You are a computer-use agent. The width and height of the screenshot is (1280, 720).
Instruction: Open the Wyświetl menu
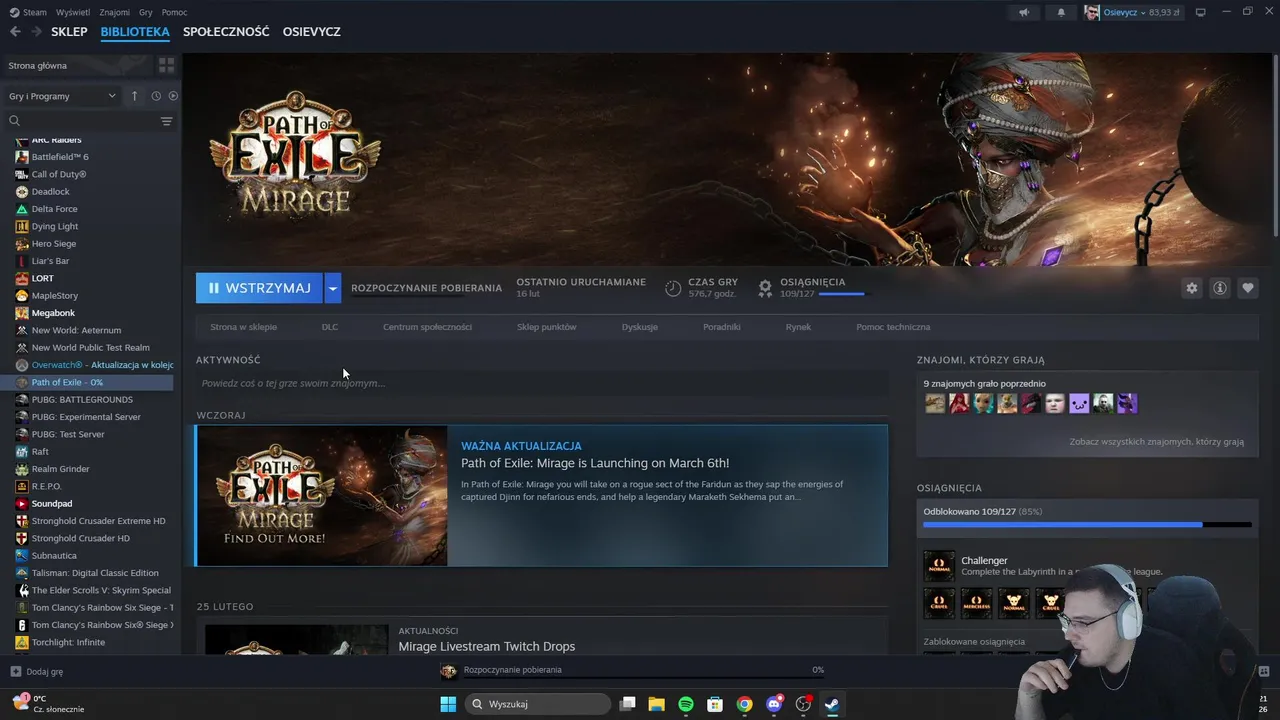click(x=73, y=12)
